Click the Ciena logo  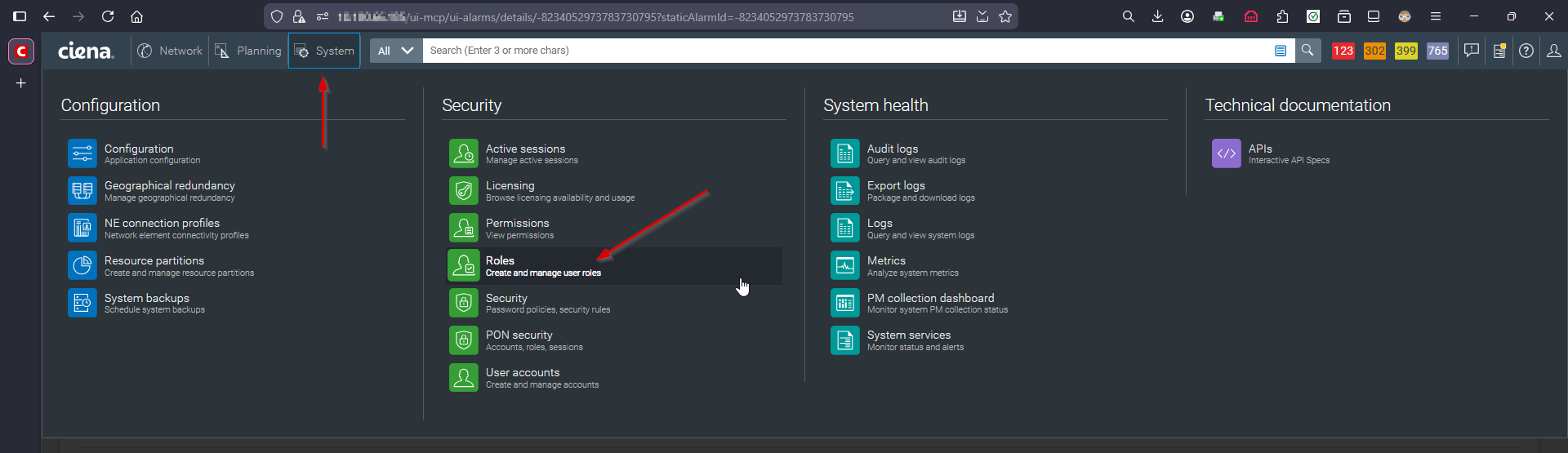coord(86,51)
